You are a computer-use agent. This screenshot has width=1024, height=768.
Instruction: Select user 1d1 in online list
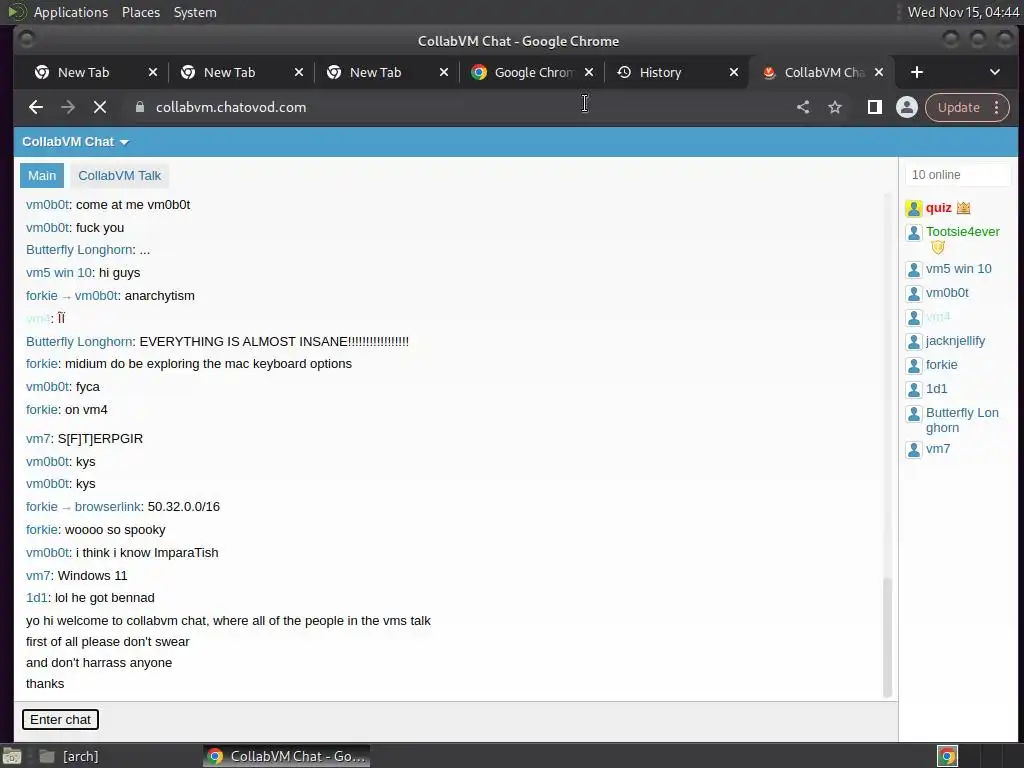click(x=936, y=389)
